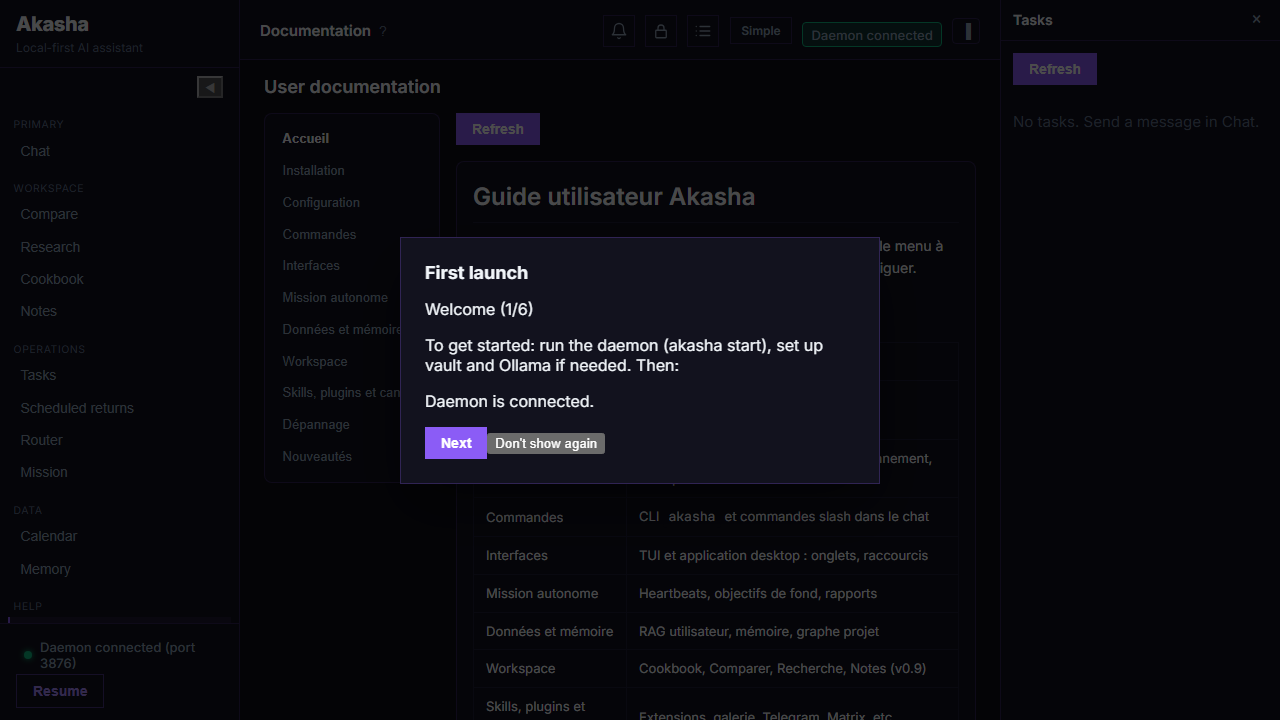Click the lock icon in header
Screen dimensions: 1280x720
click(661, 31)
